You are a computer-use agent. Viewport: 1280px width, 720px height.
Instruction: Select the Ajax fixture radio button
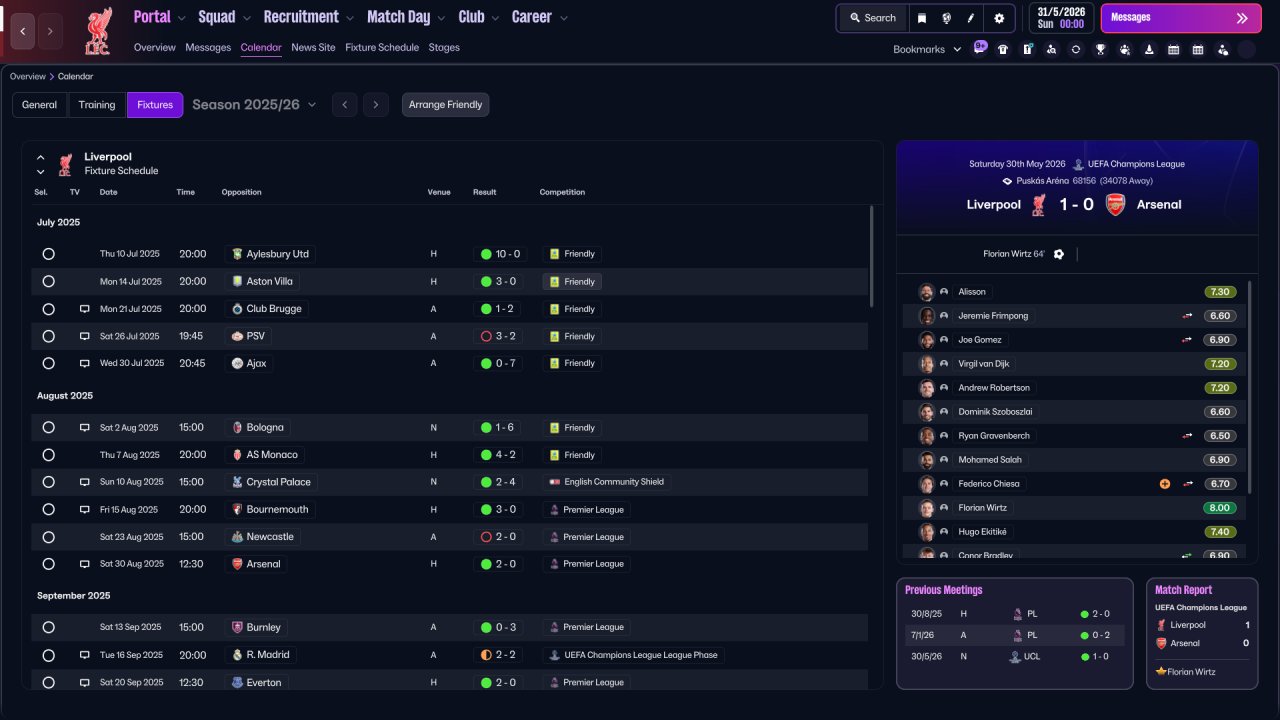[48, 364]
